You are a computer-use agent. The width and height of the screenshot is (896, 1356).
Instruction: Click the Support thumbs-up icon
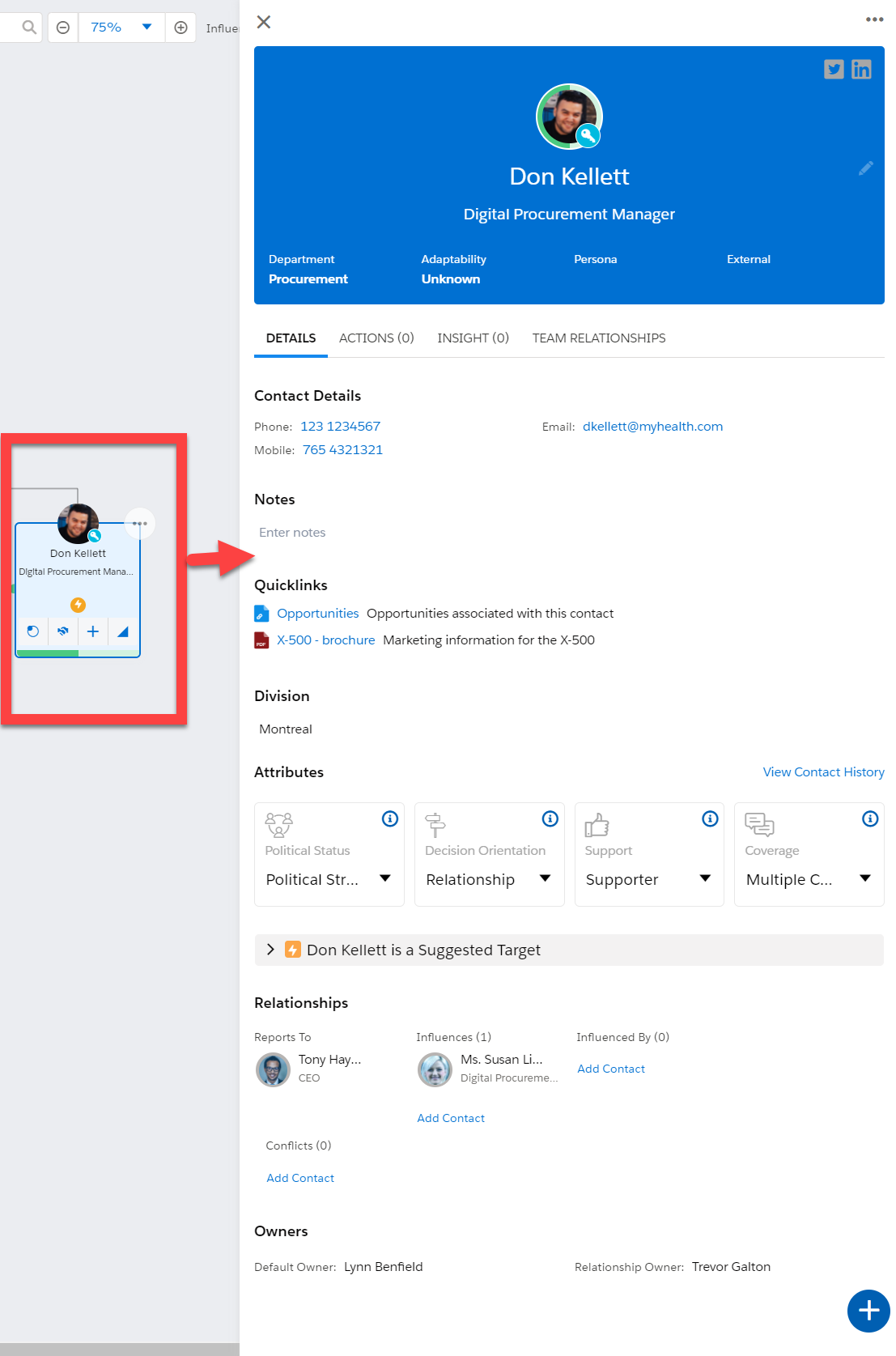coord(597,824)
